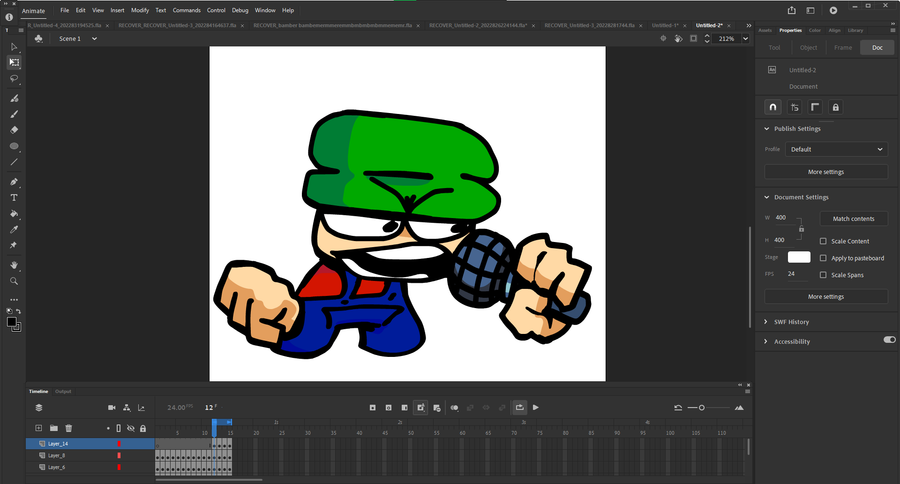The width and height of the screenshot is (900, 484).
Task: Select the Line tool
Action: point(14,162)
